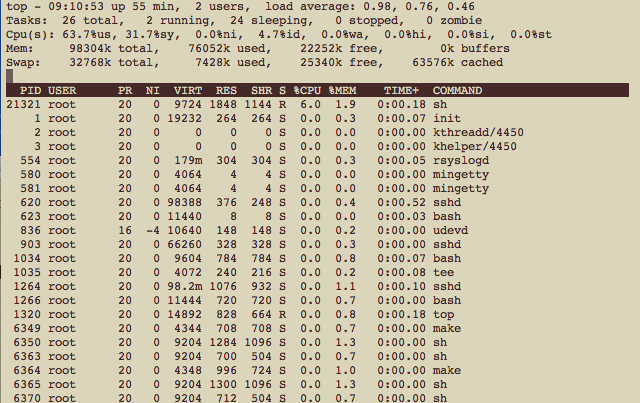The height and width of the screenshot is (403, 640).
Task: Click the top process command in list
Action: [442, 312]
